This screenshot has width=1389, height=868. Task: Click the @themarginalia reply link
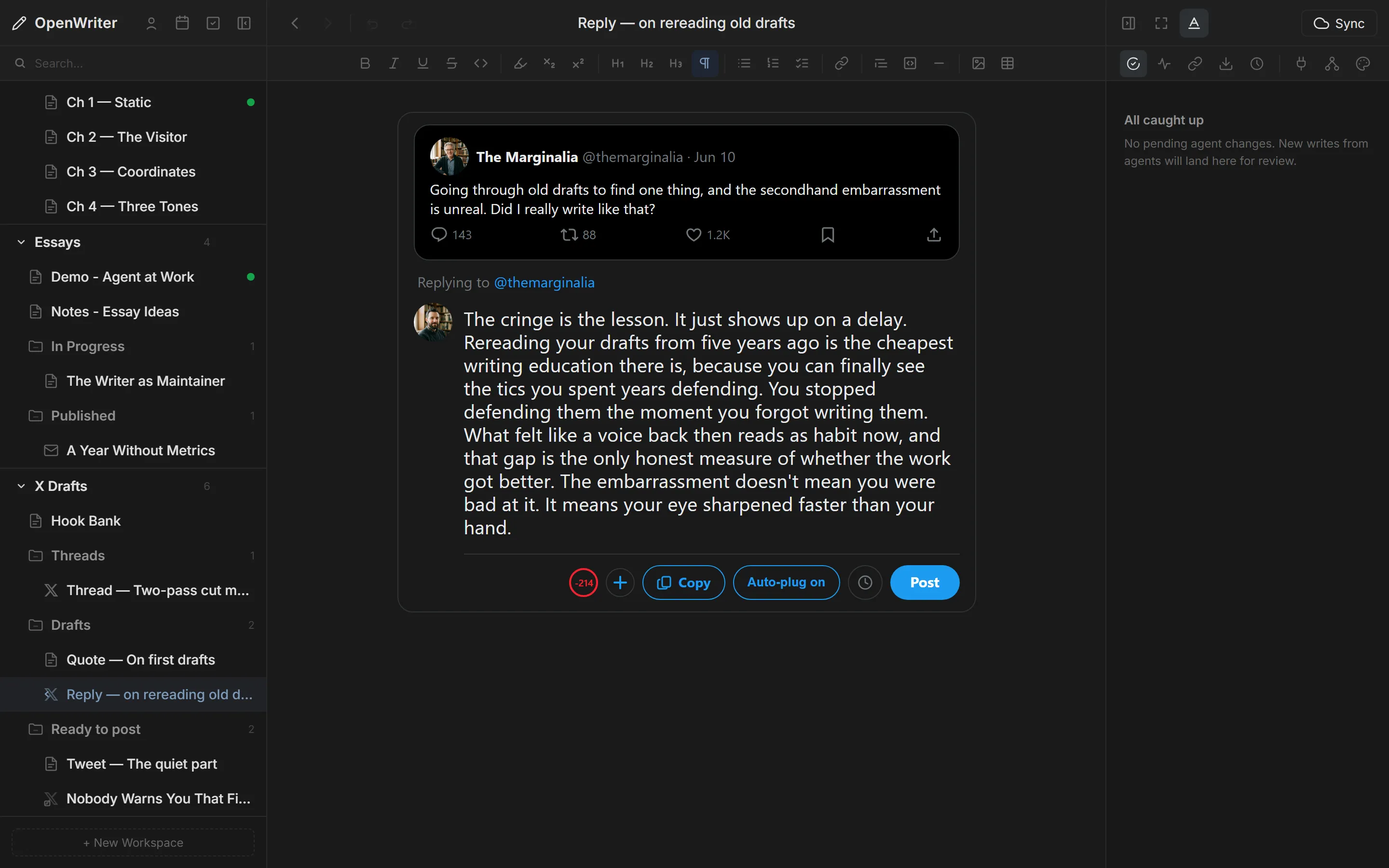544,283
